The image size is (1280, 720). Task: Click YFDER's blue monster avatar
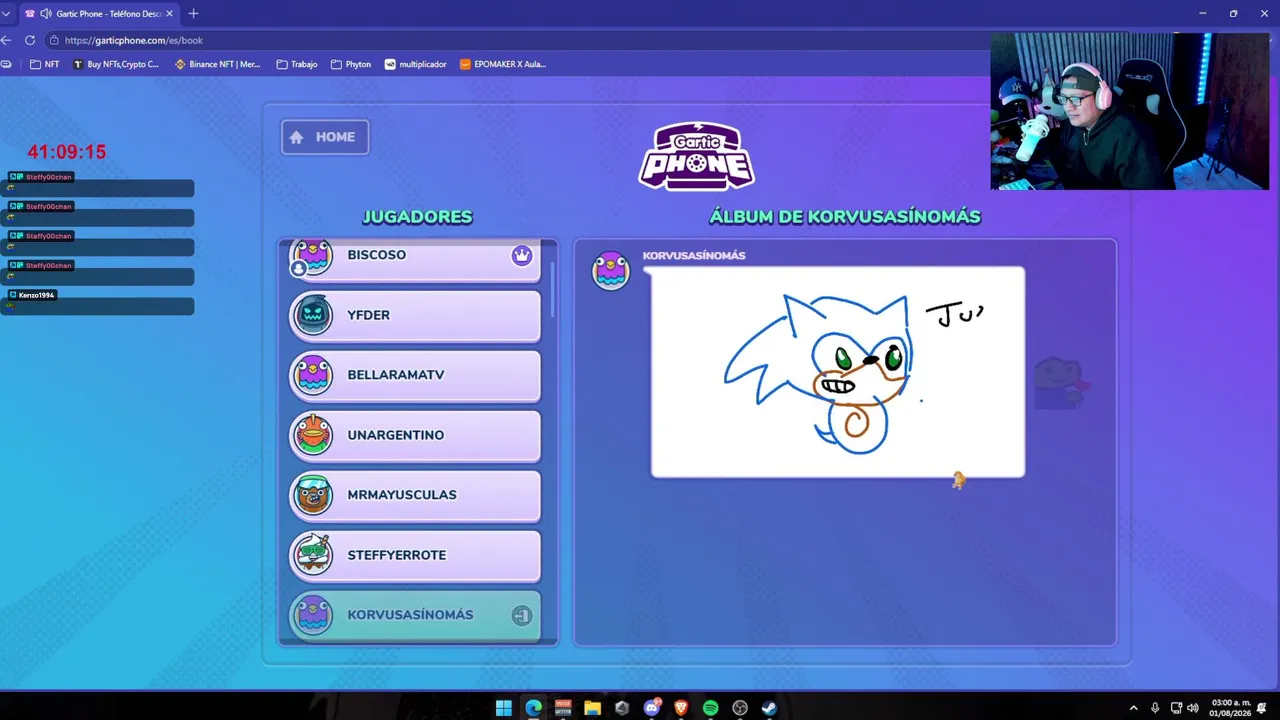313,316
